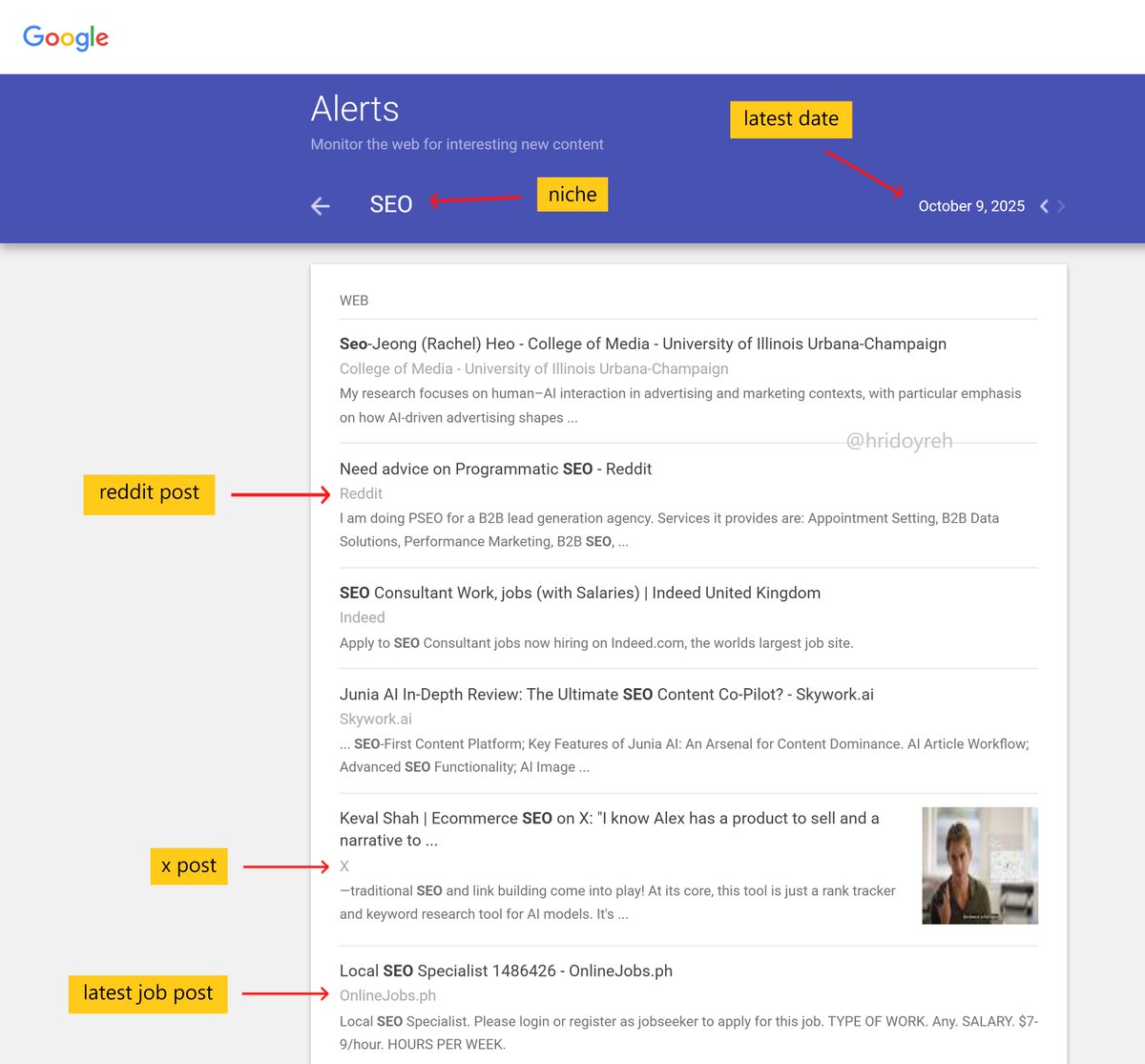Click snippet 'Apply to SEO Consultant jobs now hiring'
The height and width of the screenshot is (1064, 1145).
[596, 643]
